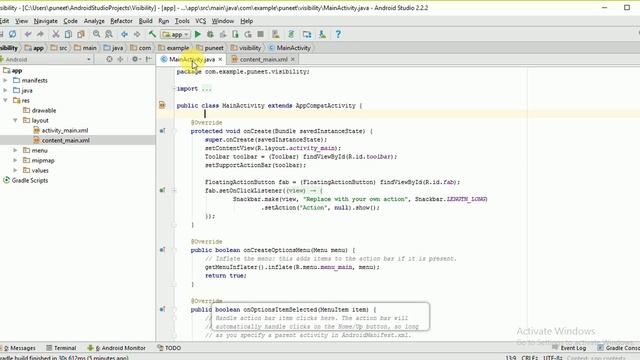Screen dimensions: 640x360
Task: Click the Copy icon in toolbar
Action: coord(68,34)
